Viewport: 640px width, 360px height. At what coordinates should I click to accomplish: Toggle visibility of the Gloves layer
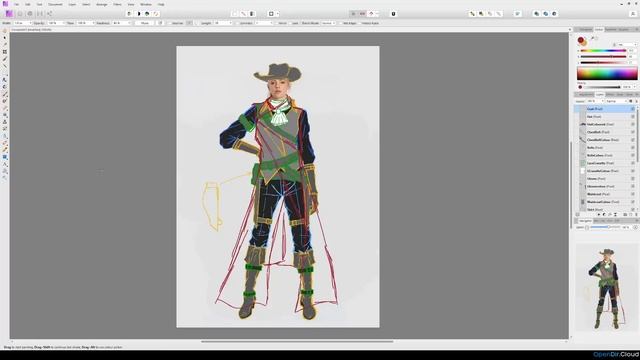pos(633,179)
